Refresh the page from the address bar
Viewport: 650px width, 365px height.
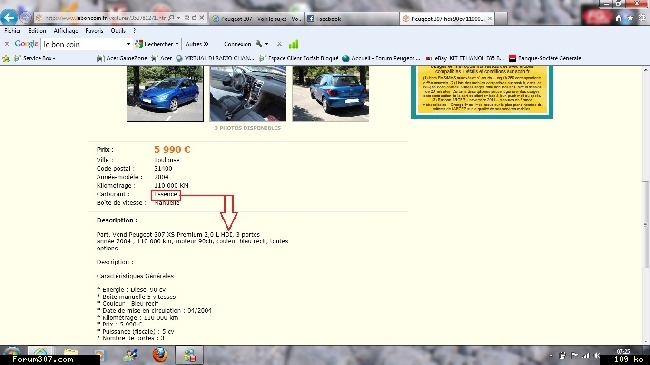194,18
